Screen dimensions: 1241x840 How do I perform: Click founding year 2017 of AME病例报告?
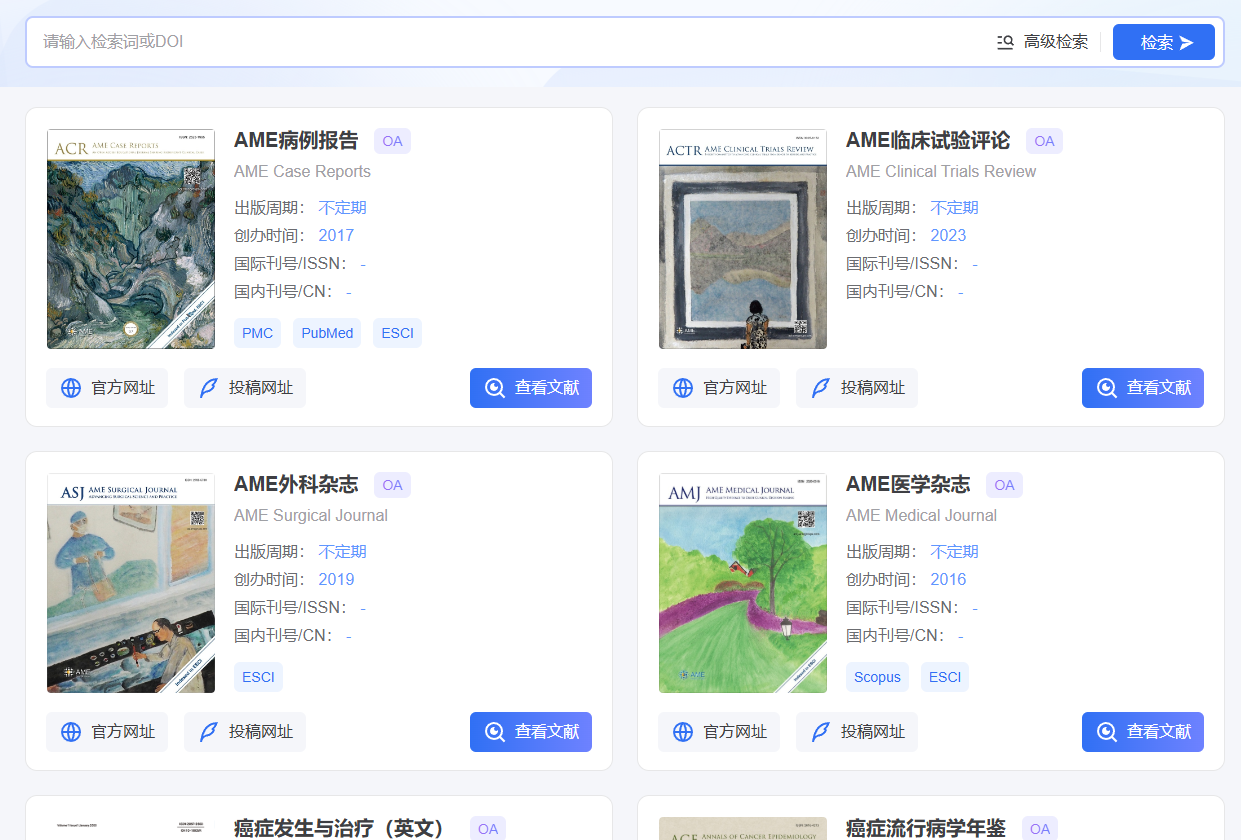pos(336,236)
